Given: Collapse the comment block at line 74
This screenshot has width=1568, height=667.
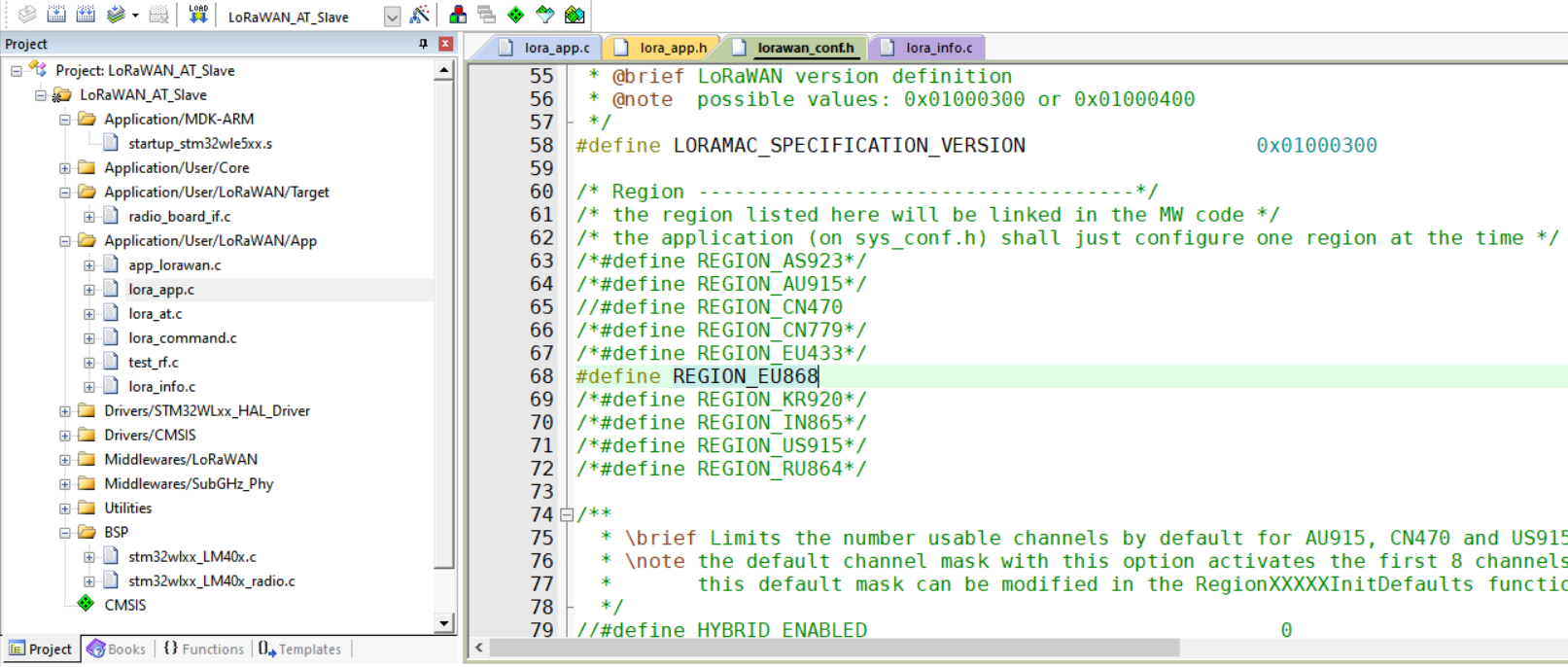Looking at the screenshot, I should pos(567,514).
